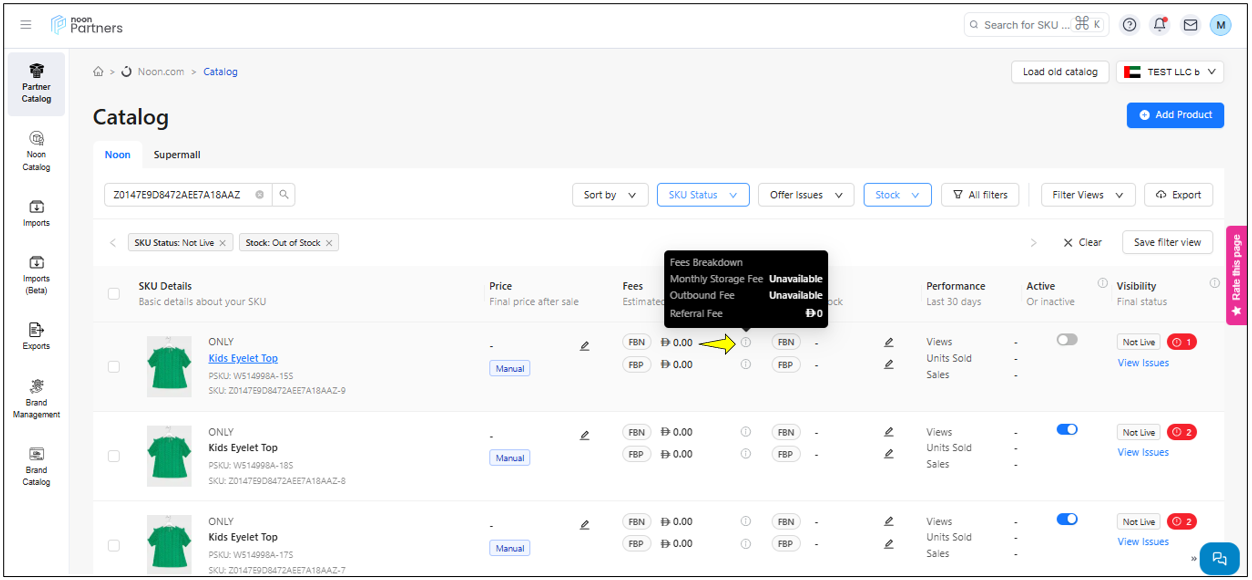Click the Add Product button
Viewport: 1252px width, 580px height.
[x=1175, y=115]
